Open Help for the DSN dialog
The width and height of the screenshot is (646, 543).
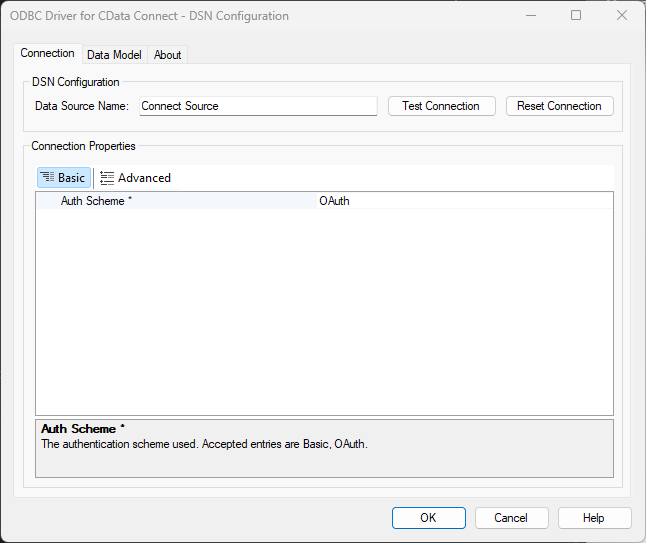pyautogui.click(x=594, y=518)
